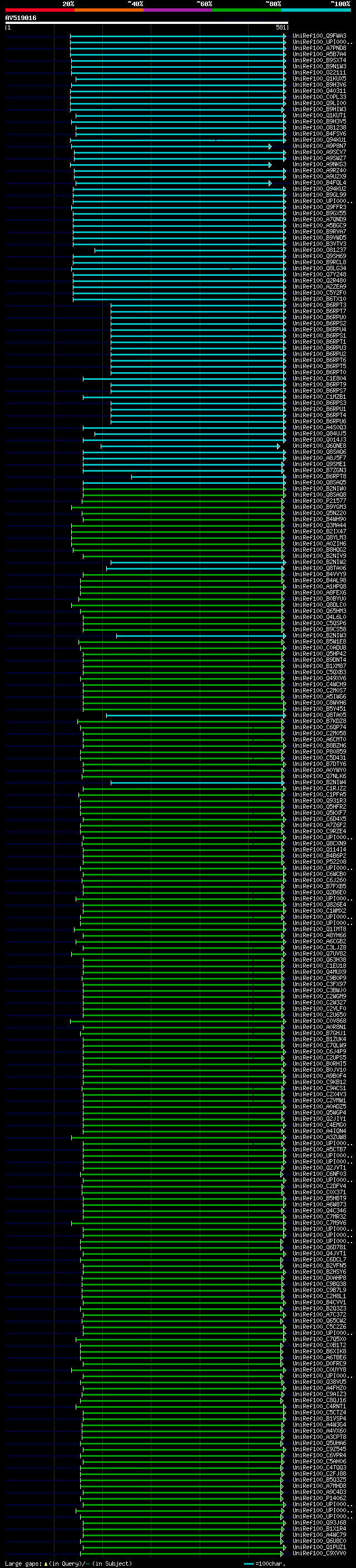Click the =100char. scale legend
356x1568 pixels.
(x=264, y=1564)
